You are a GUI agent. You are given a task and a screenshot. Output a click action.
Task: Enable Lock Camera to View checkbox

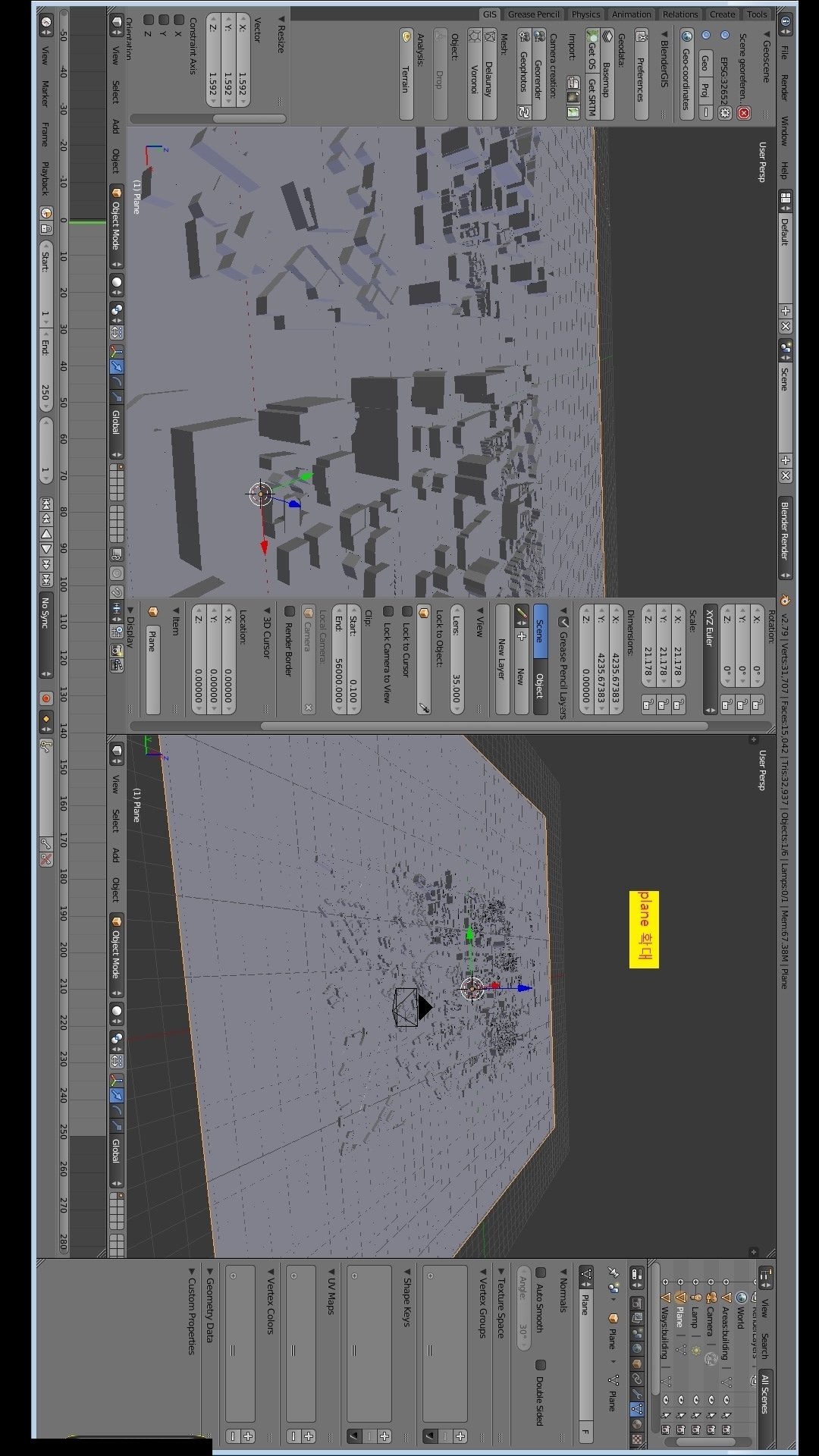click(x=388, y=611)
